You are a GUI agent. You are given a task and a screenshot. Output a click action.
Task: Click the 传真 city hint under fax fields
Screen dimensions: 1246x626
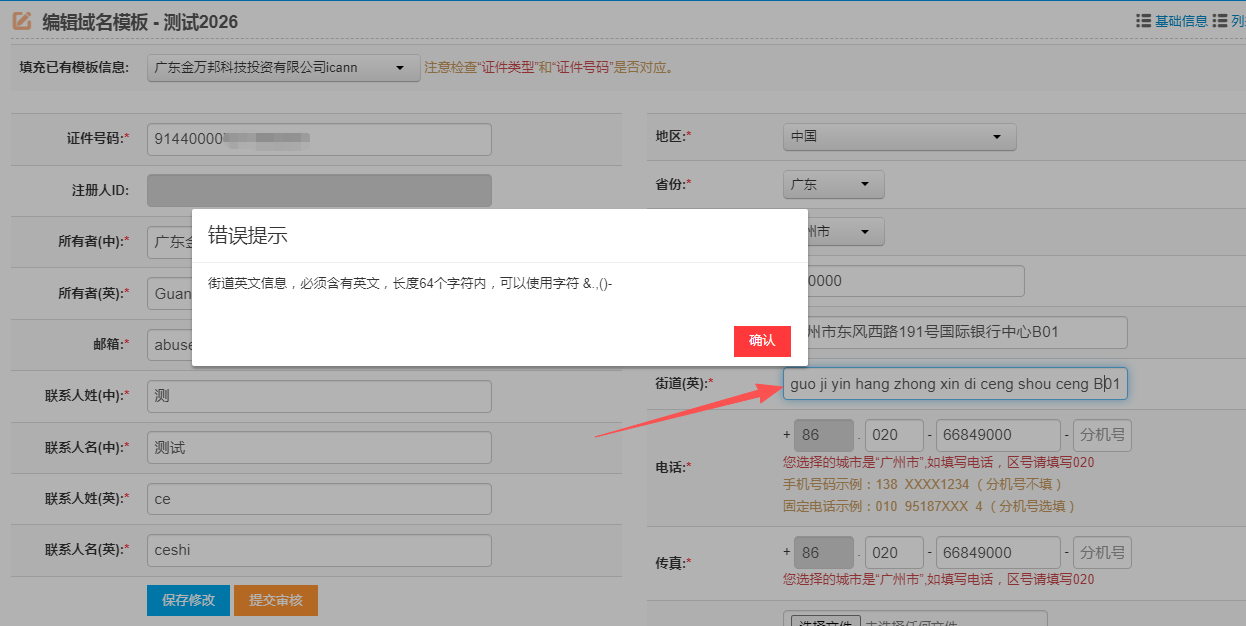click(939, 579)
